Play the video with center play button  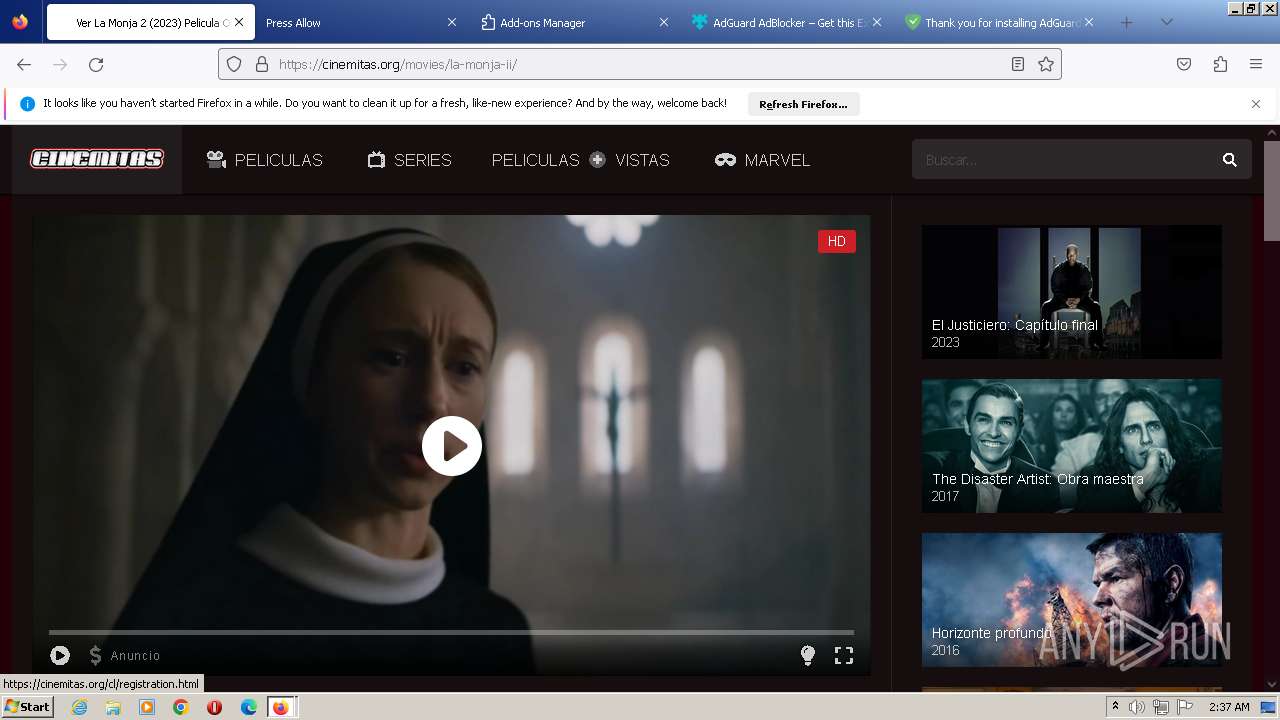[x=452, y=446]
